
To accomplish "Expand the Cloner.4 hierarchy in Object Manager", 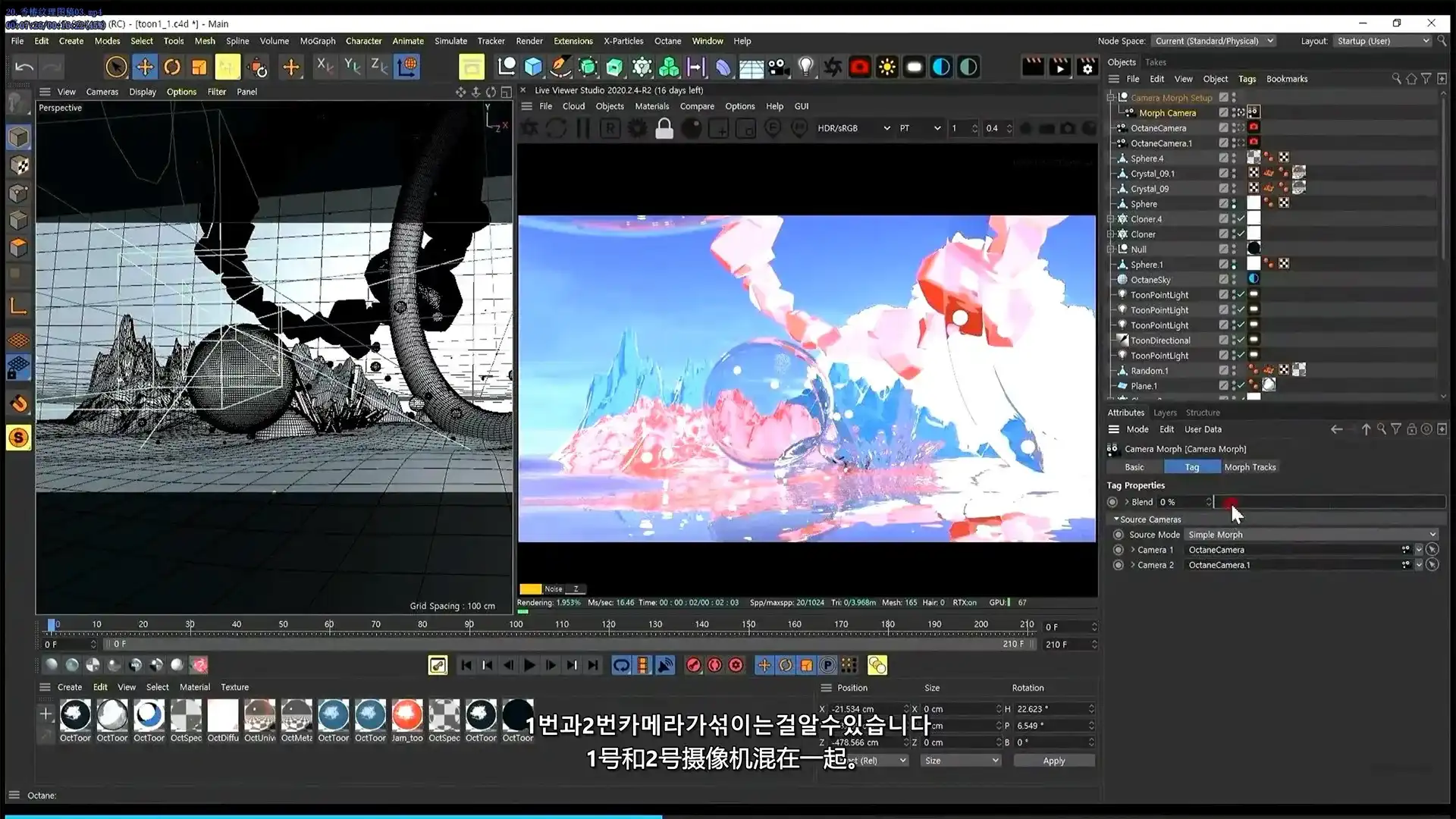I will click(x=1110, y=218).
